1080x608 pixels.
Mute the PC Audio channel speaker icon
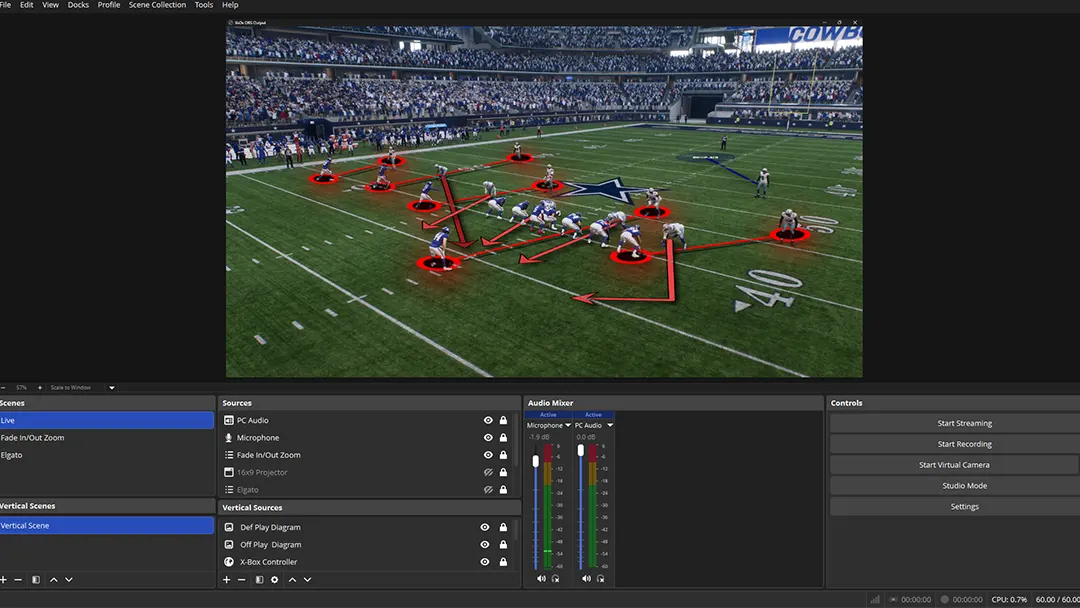pyautogui.click(x=586, y=578)
